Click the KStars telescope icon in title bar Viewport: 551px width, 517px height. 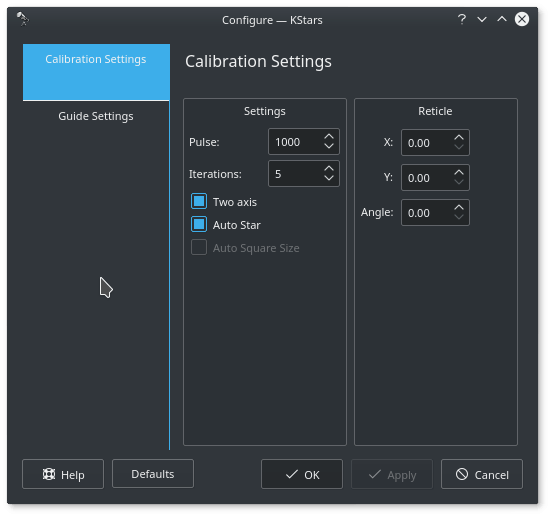click(23, 19)
